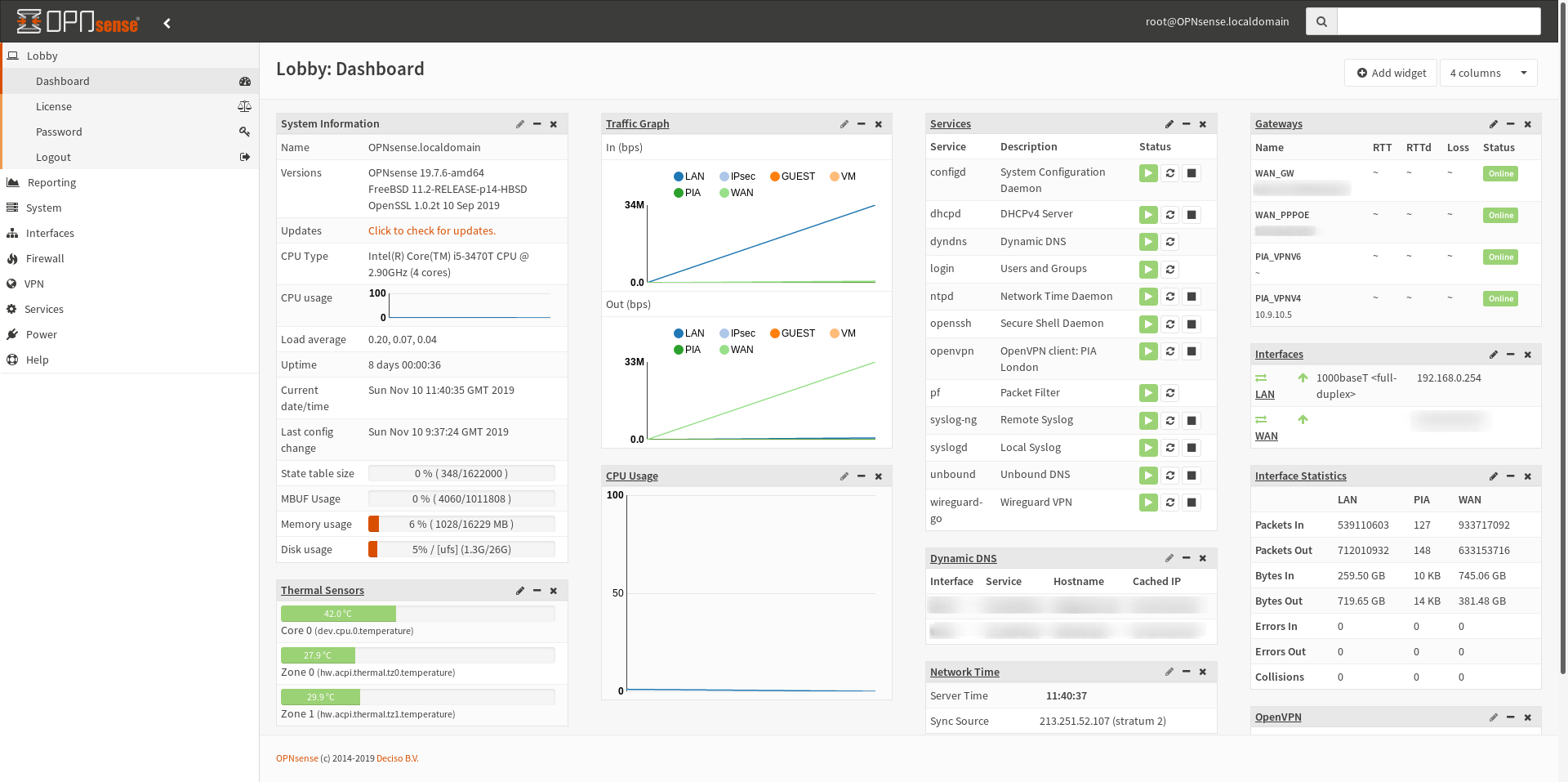The width and height of the screenshot is (1568, 782).
Task: Edit the Interface Statistics widget
Action: pos(1494,476)
